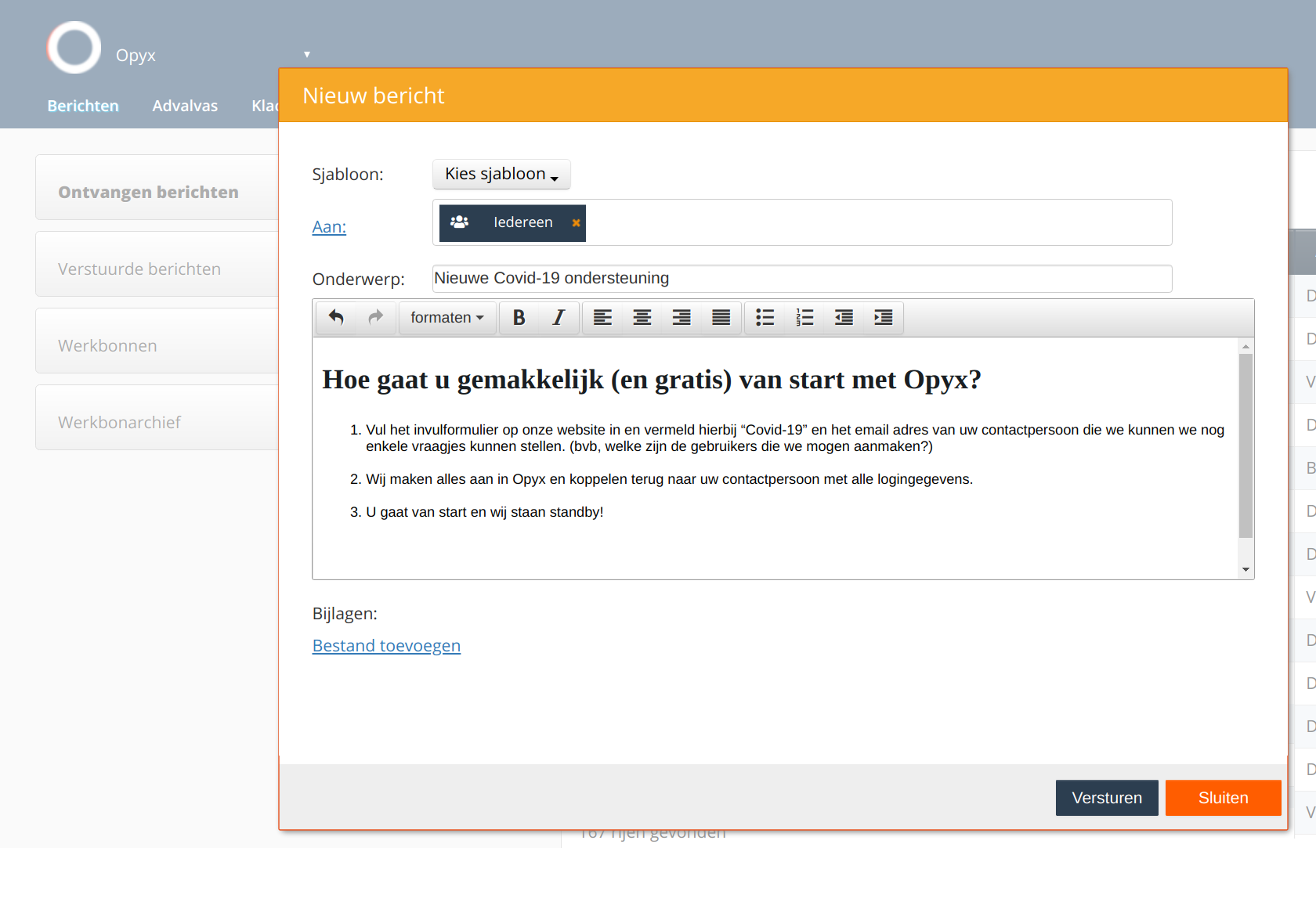Screen dimensions: 1316x909
Task: Click list item "Vul het invulformulier op onze website"
Action: (x=795, y=438)
